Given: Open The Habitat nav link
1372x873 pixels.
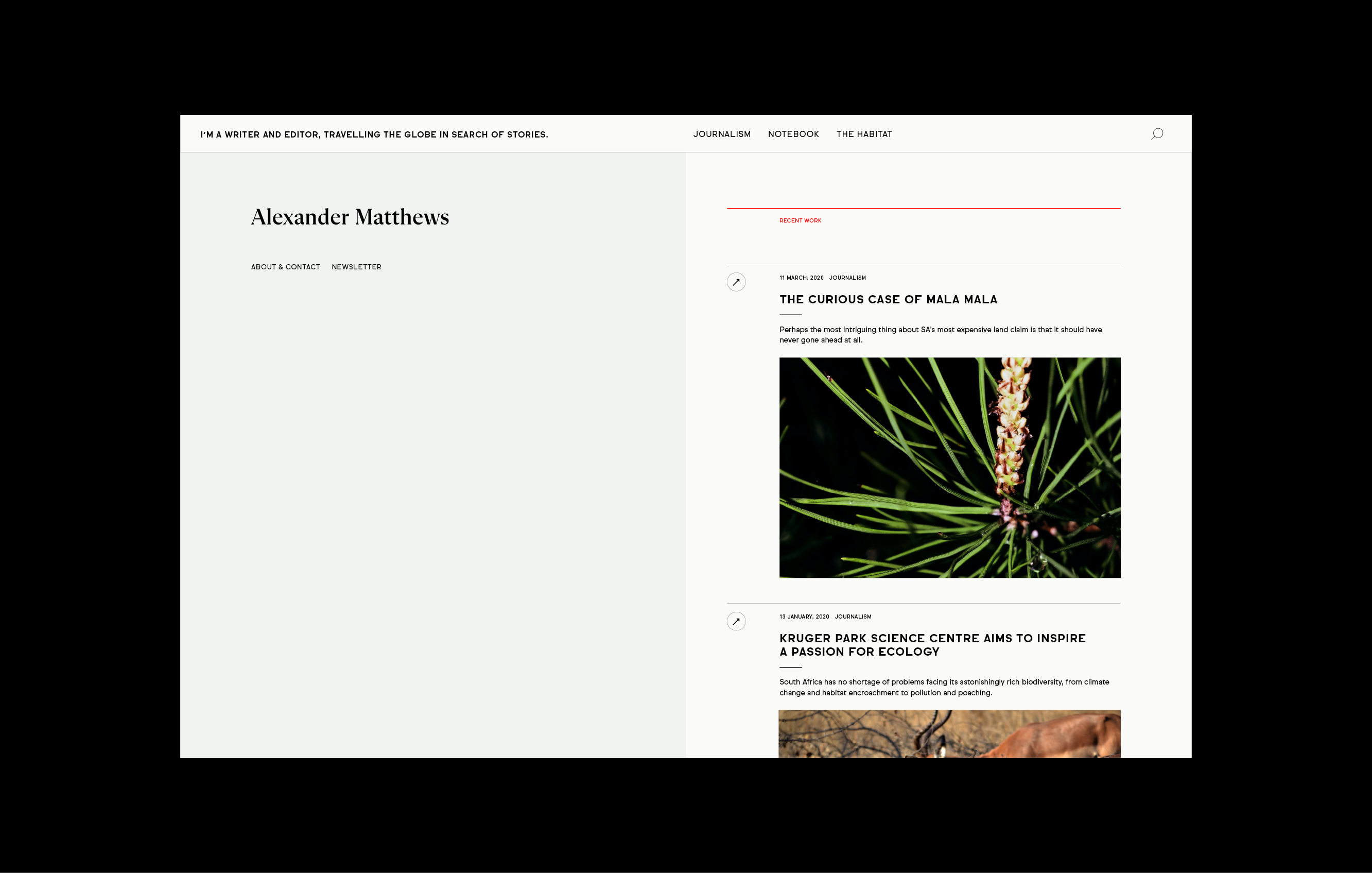Looking at the screenshot, I should 864,134.
